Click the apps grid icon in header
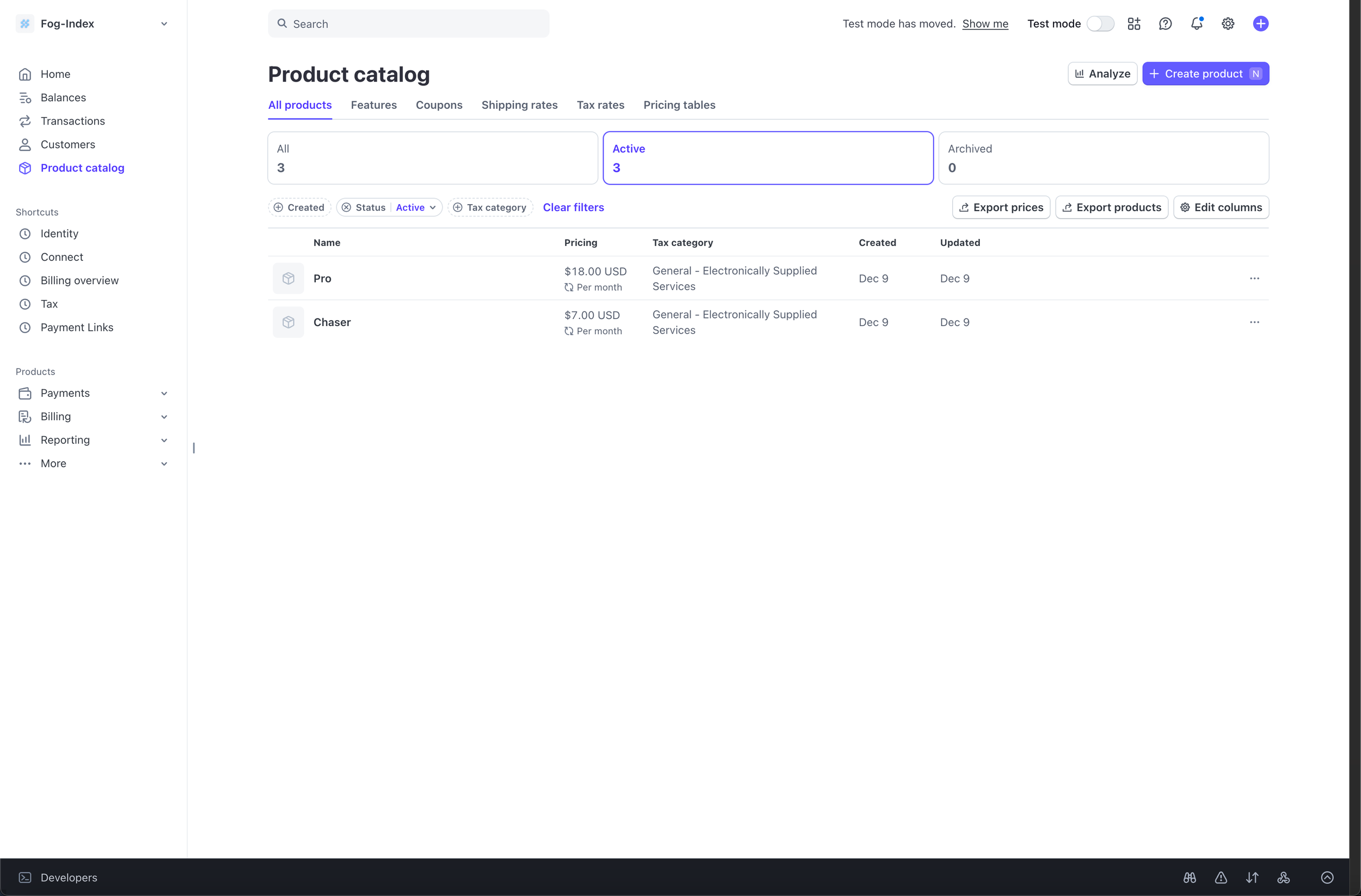This screenshot has width=1361, height=896. tap(1133, 23)
